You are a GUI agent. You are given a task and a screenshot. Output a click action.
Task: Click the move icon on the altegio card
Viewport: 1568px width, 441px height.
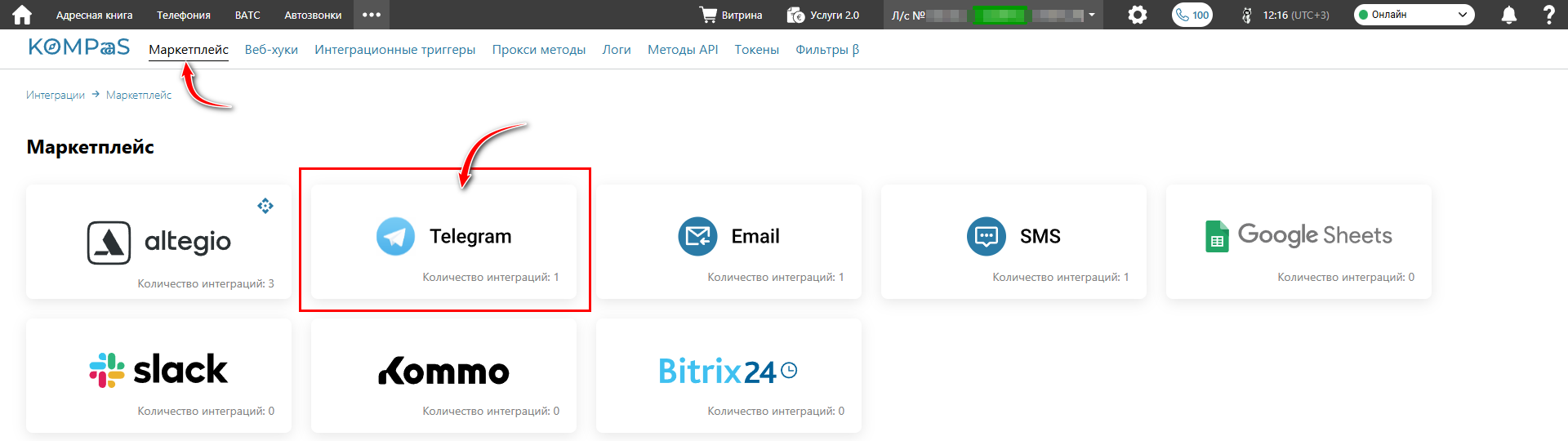click(x=265, y=206)
